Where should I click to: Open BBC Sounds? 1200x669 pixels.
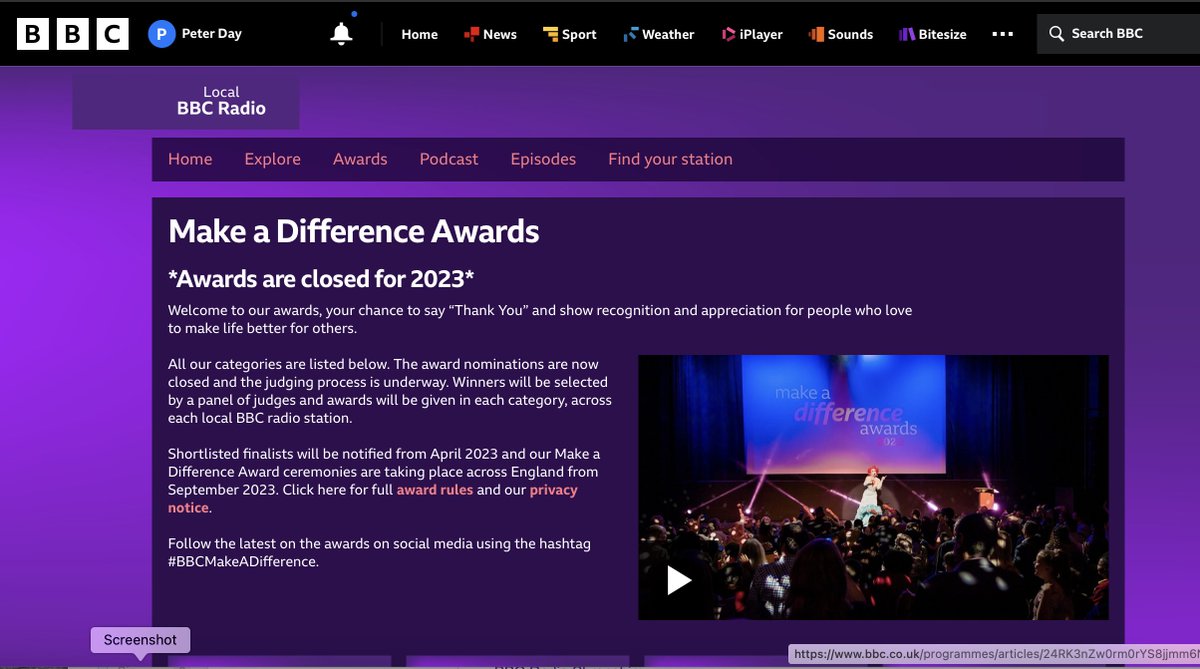tap(841, 34)
